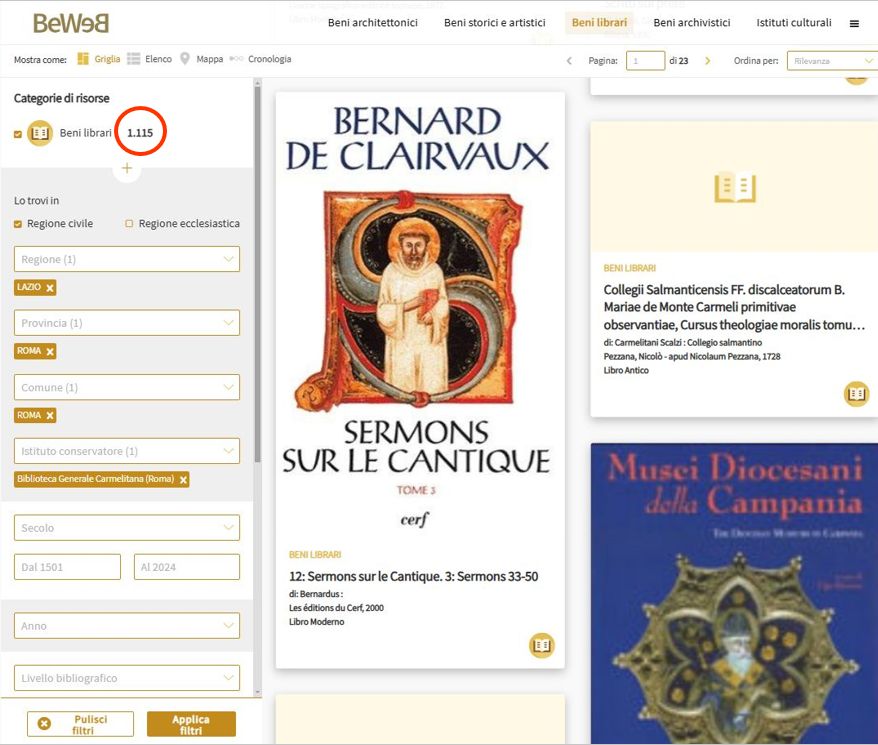Screen dimensions: 878x745
Task: Uncheck the Beni librari checkbox
Action: pos(18,134)
